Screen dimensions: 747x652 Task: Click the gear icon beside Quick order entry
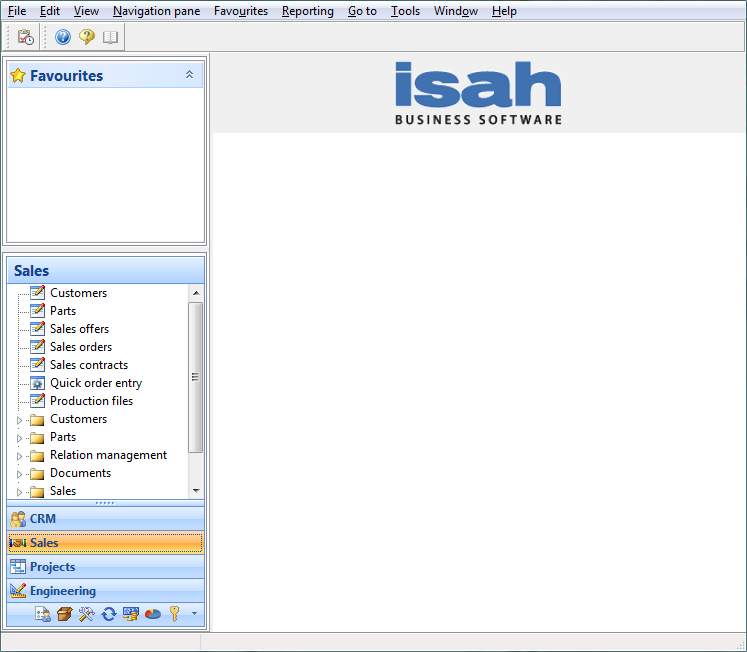(x=38, y=383)
